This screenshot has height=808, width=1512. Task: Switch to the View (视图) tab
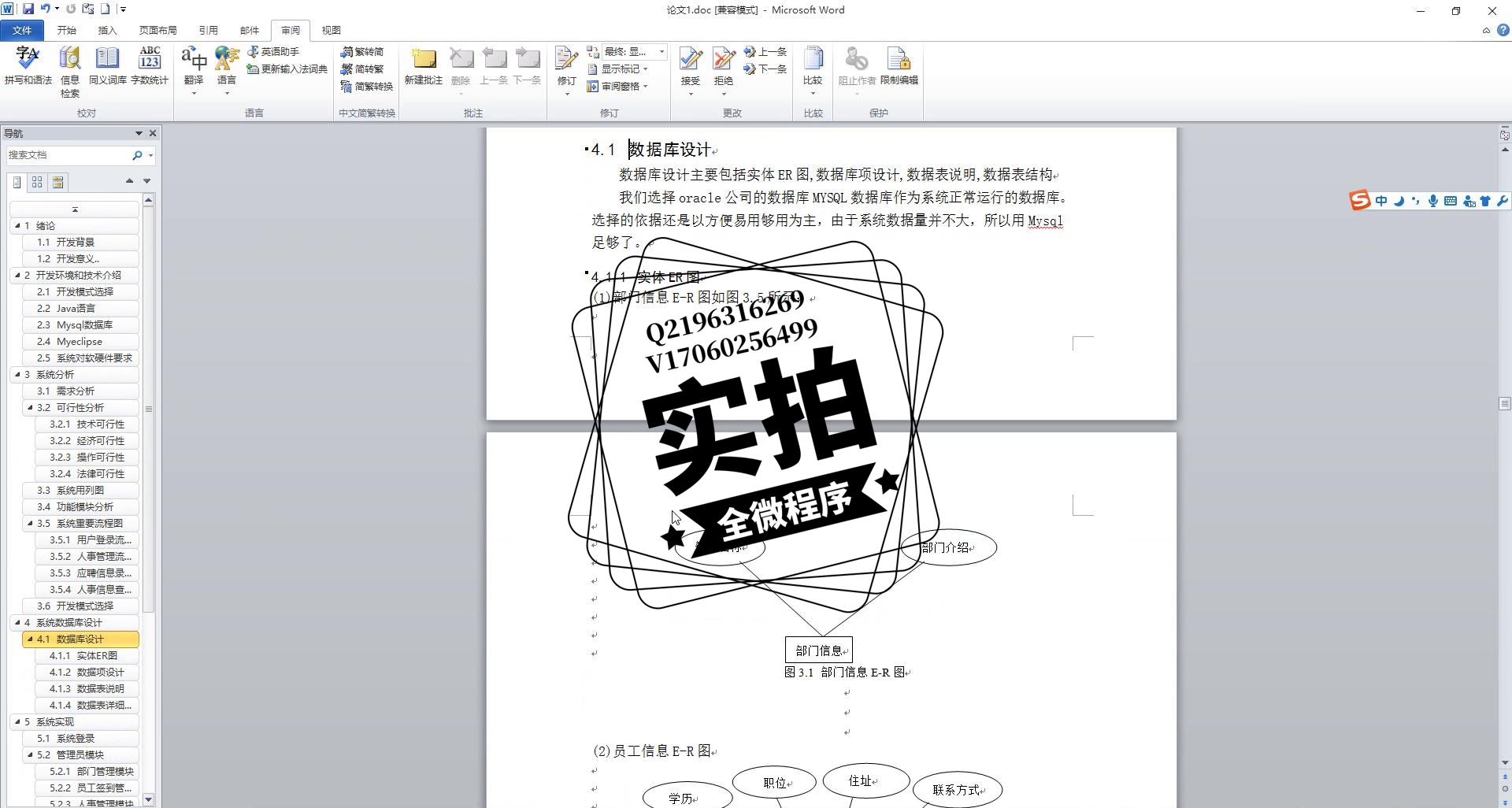coord(331,30)
